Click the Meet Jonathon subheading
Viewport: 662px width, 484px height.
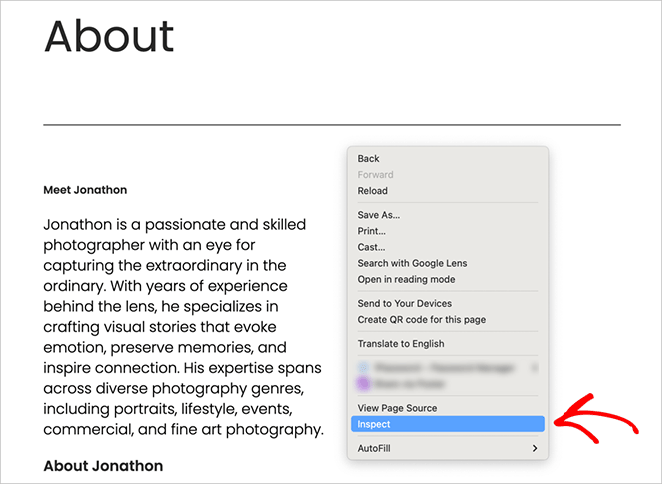click(x=85, y=190)
